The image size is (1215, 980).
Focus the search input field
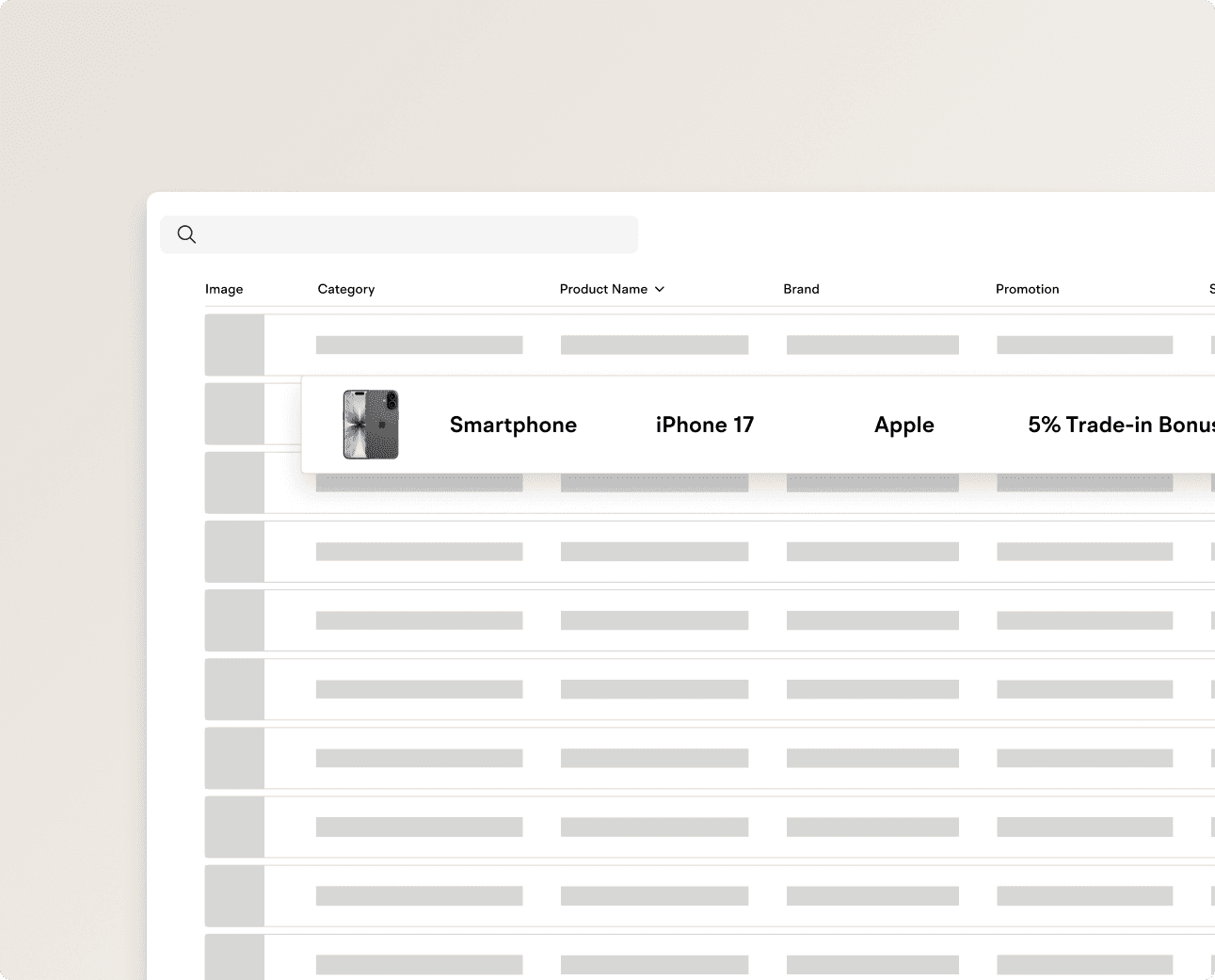pos(399,234)
